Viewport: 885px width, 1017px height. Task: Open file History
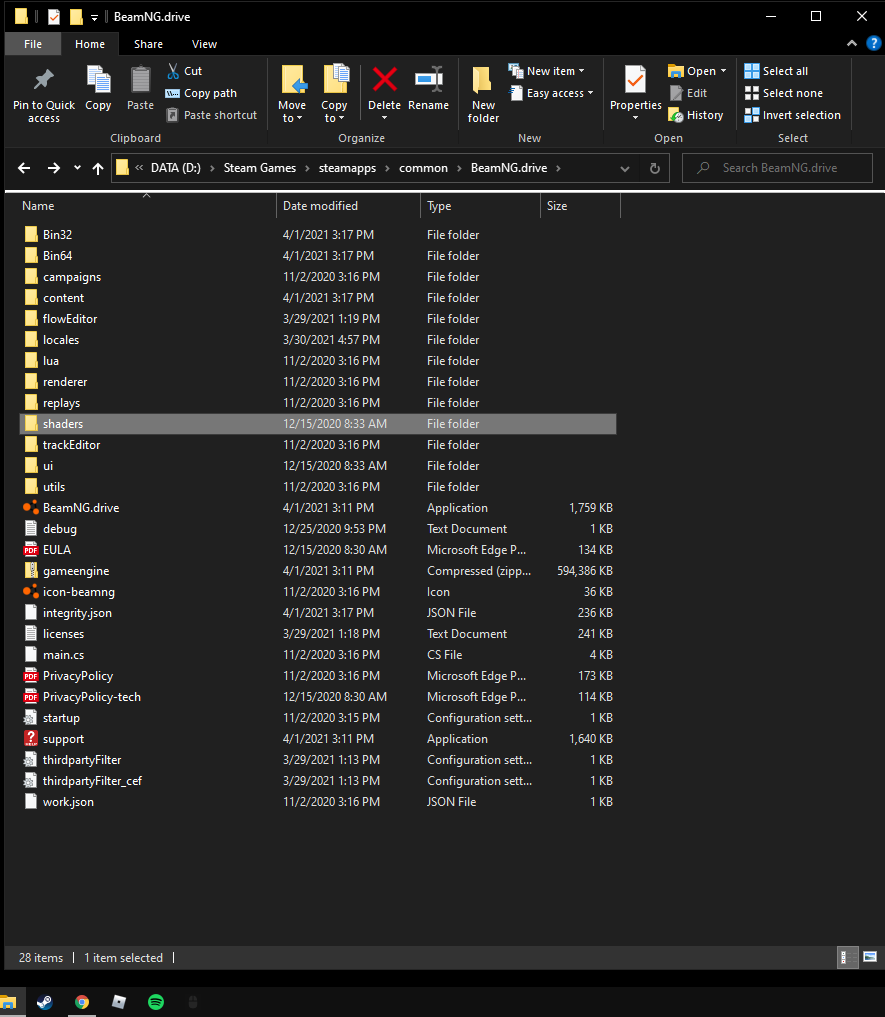[x=696, y=115]
